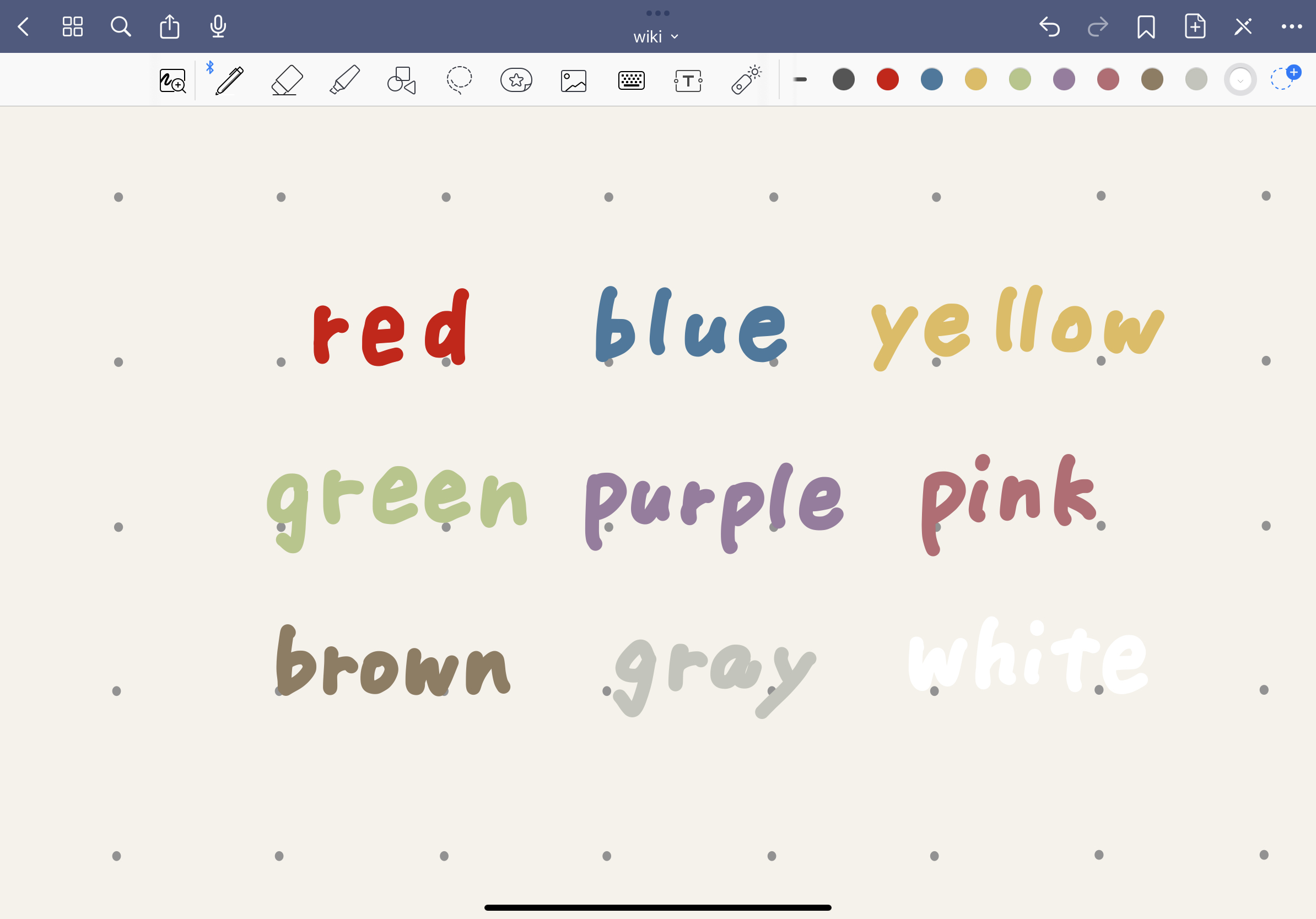The height and width of the screenshot is (919, 1316).
Task: Open the share and export menu
Action: (x=170, y=26)
